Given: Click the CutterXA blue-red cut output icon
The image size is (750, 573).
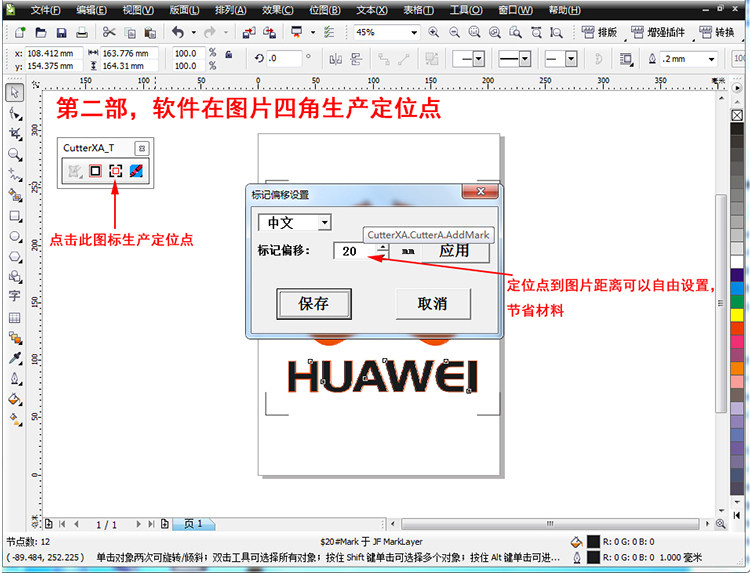Looking at the screenshot, I should pos(136,171).
